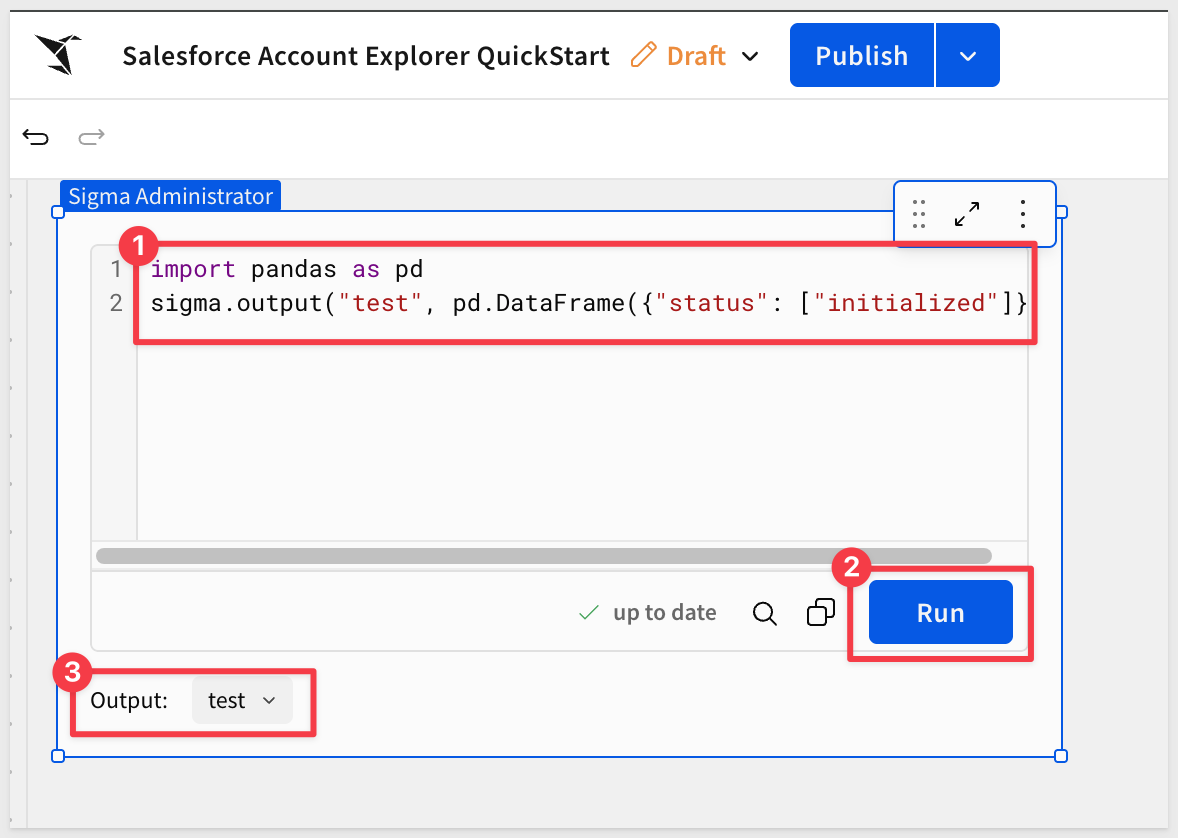Expand the arrow next to Publish
The width and height of the screenshot is (1178, 838).
[x=967, y=56]
